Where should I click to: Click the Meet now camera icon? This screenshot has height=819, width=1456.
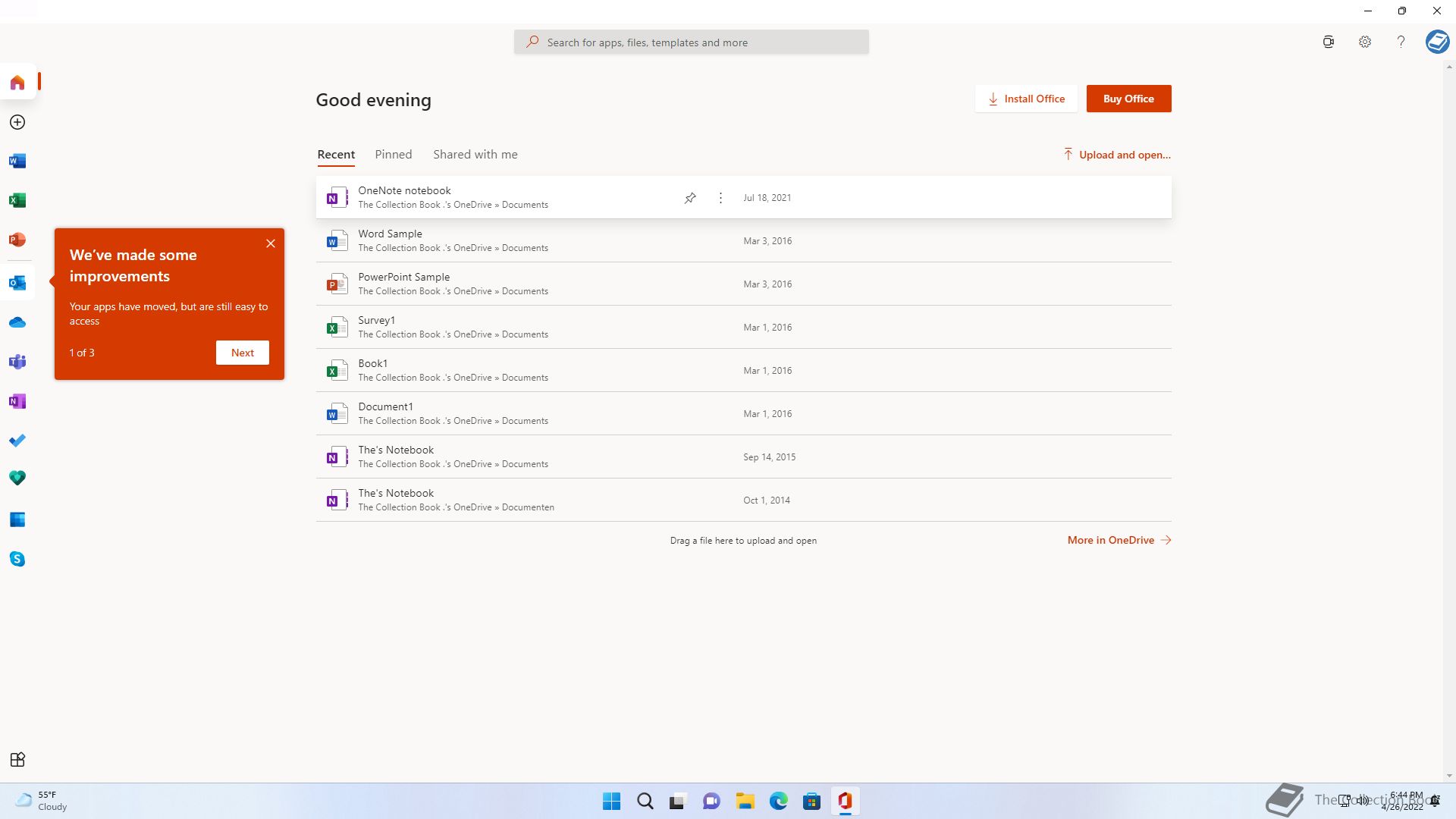(x=1329, y=42)
